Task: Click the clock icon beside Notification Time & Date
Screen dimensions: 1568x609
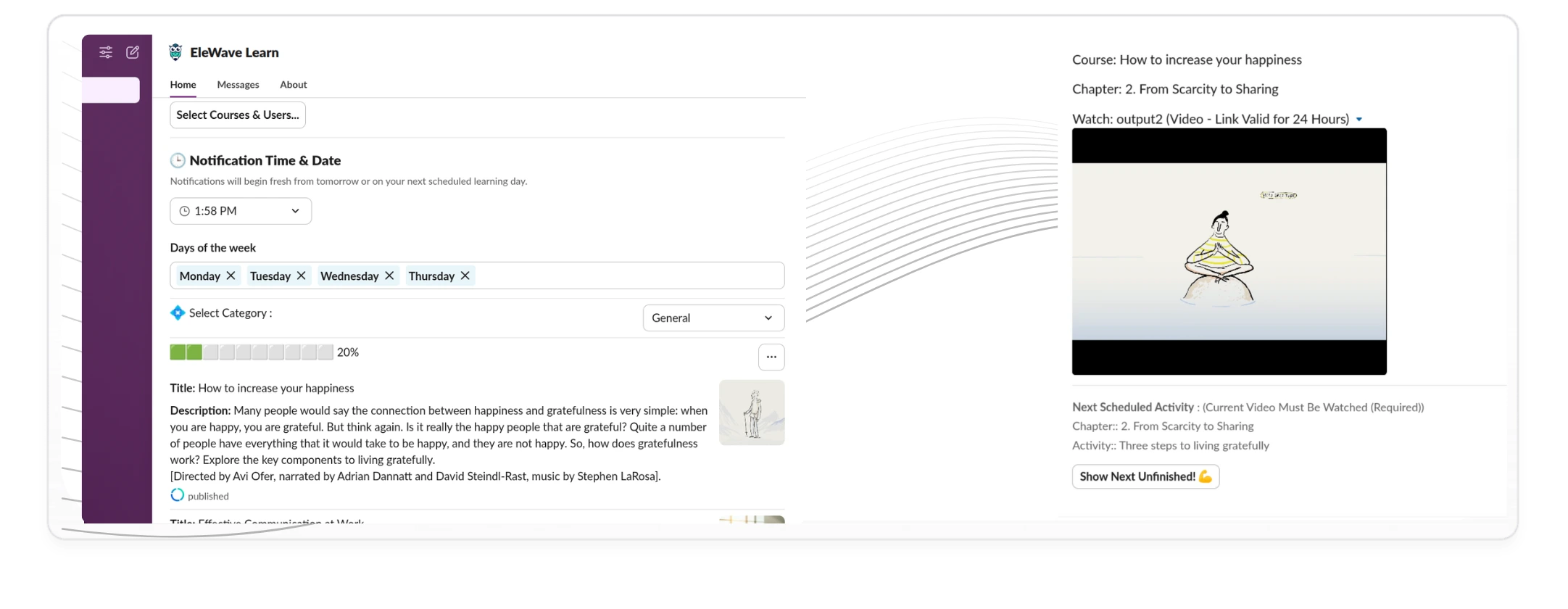Action: coord(178,160)
